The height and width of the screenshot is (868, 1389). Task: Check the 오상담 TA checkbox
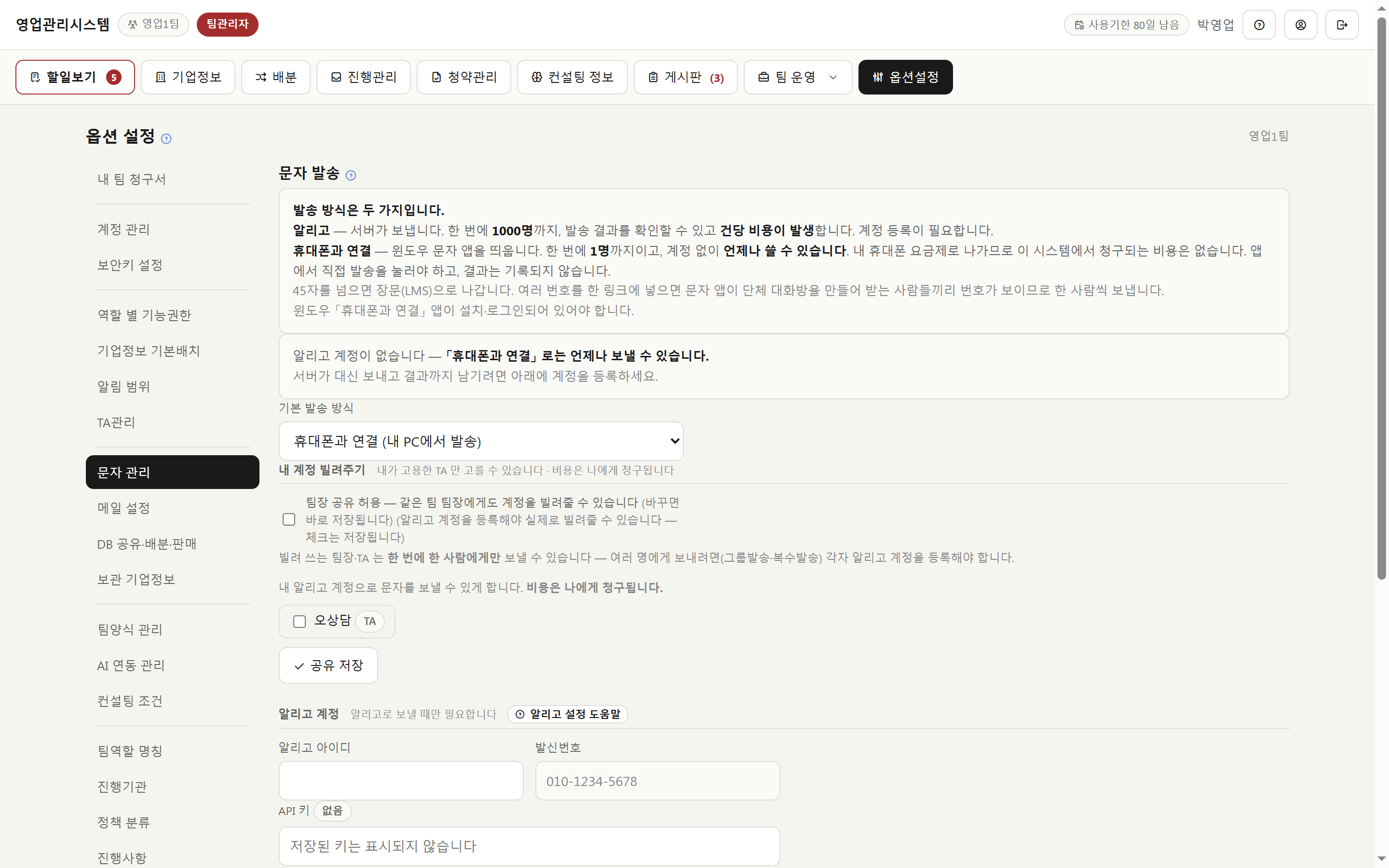pyautogui.click(x=299, y=621)
